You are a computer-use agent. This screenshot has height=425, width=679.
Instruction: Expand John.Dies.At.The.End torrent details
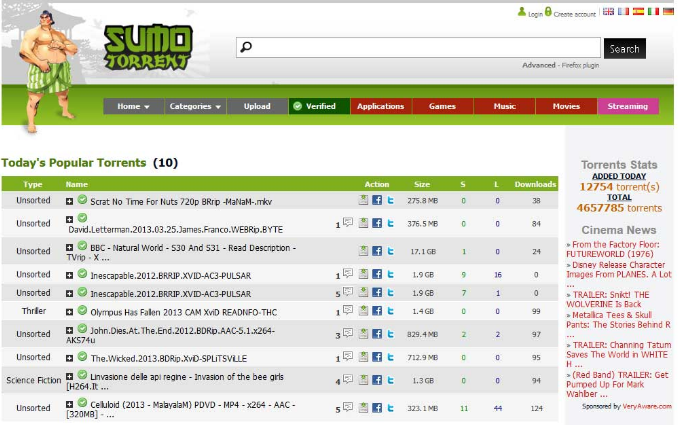coord(69,331)
